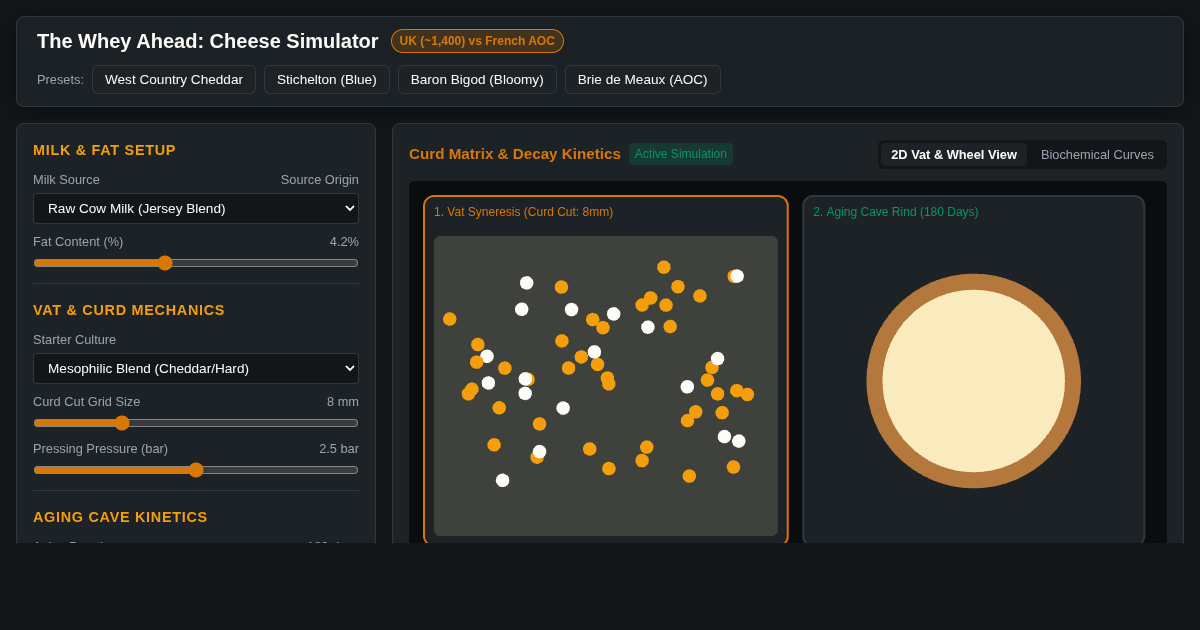The width and height of the screenshot is (1200, 630).
Task: Open the Milk Source dropdown
Action: pyautogui.click(x=196, y=208)
